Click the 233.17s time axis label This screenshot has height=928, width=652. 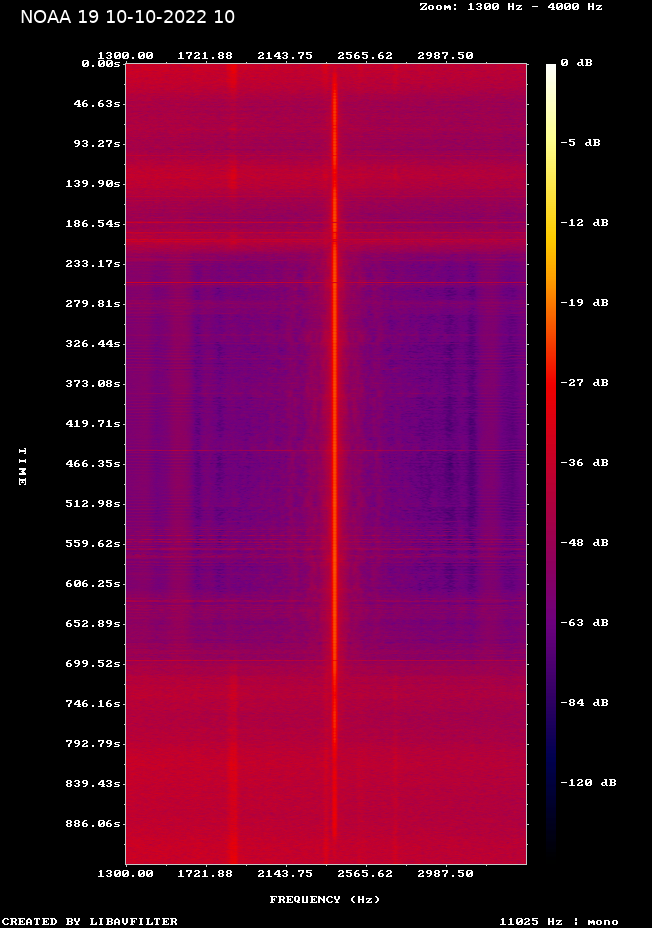[x=93, y=264]
